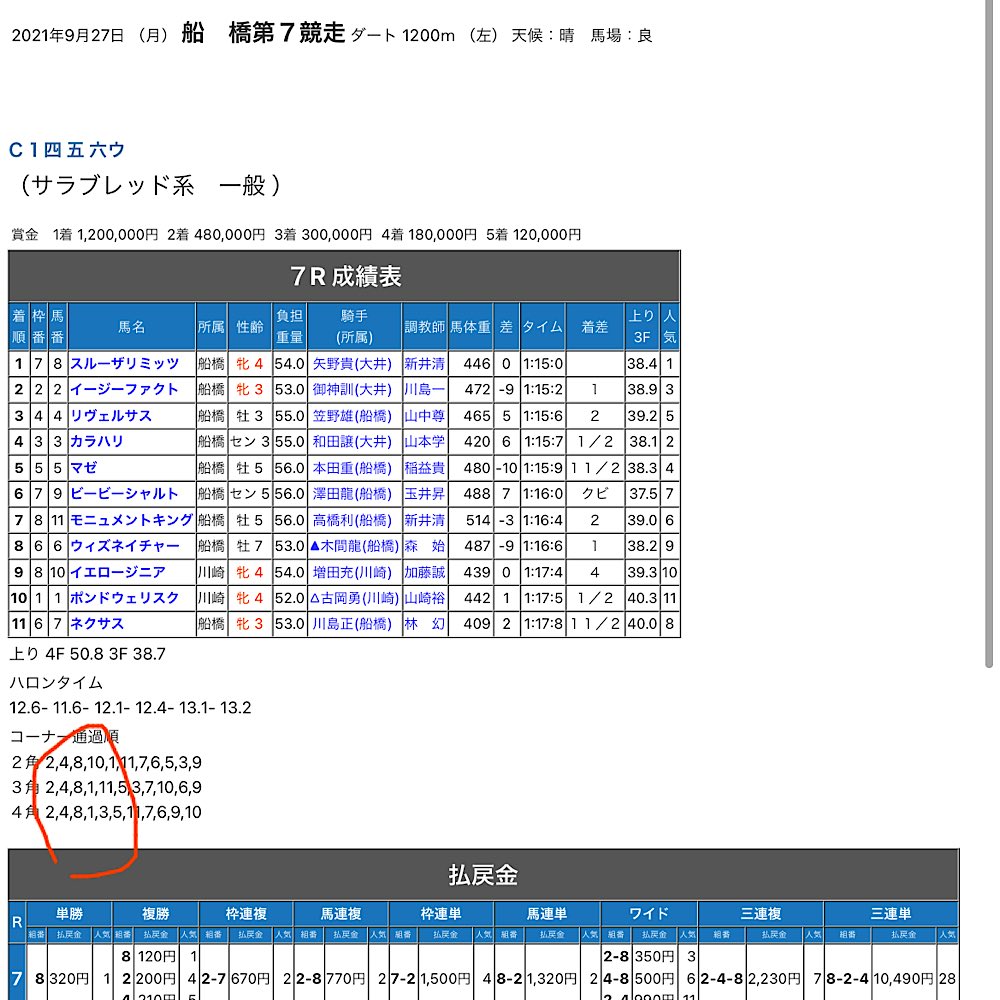Open horse link ポンドウェリスク
This screenshot has width=1000, height=1000.
(x=125, y=598)
